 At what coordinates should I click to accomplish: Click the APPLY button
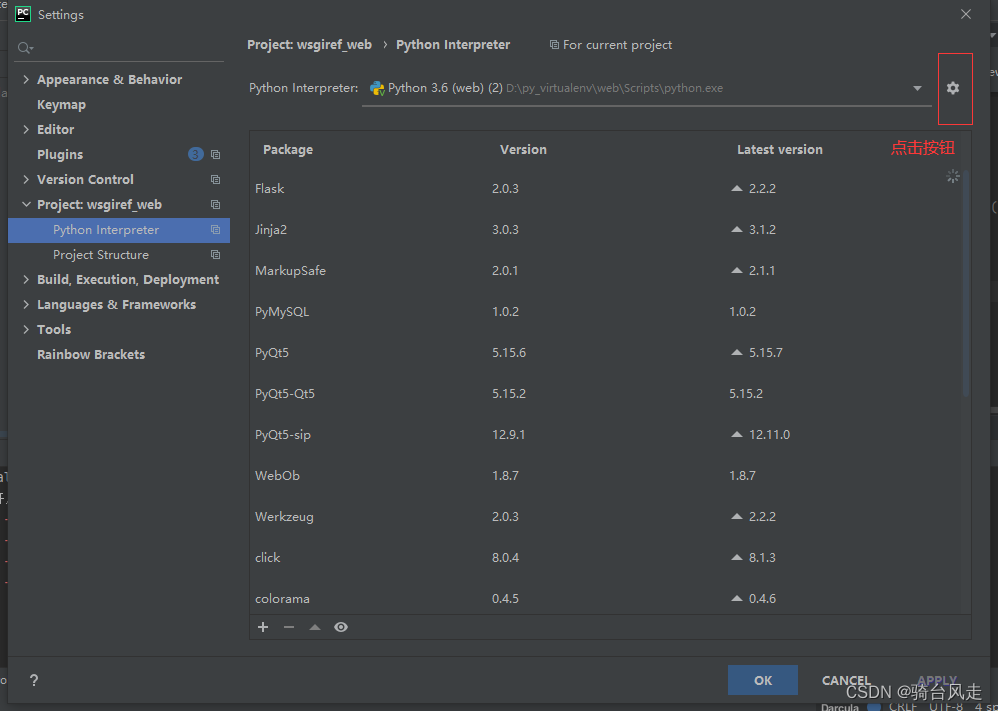tap(937, 680)
